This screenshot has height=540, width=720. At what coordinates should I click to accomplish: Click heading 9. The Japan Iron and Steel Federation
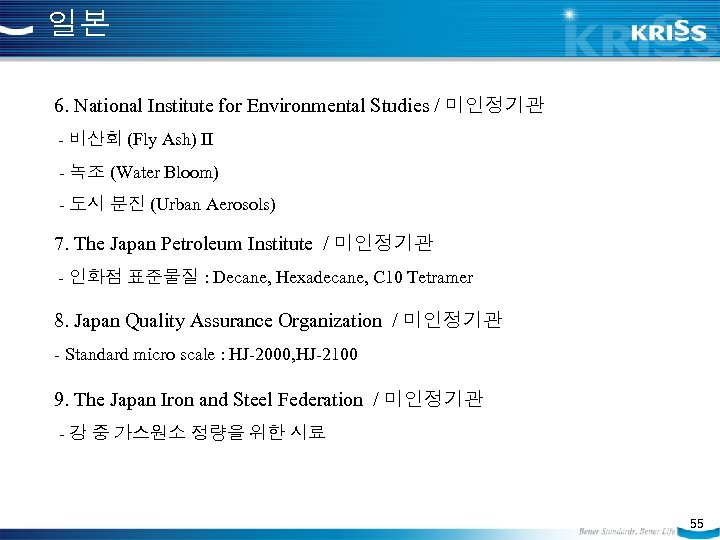pos(269,399)
